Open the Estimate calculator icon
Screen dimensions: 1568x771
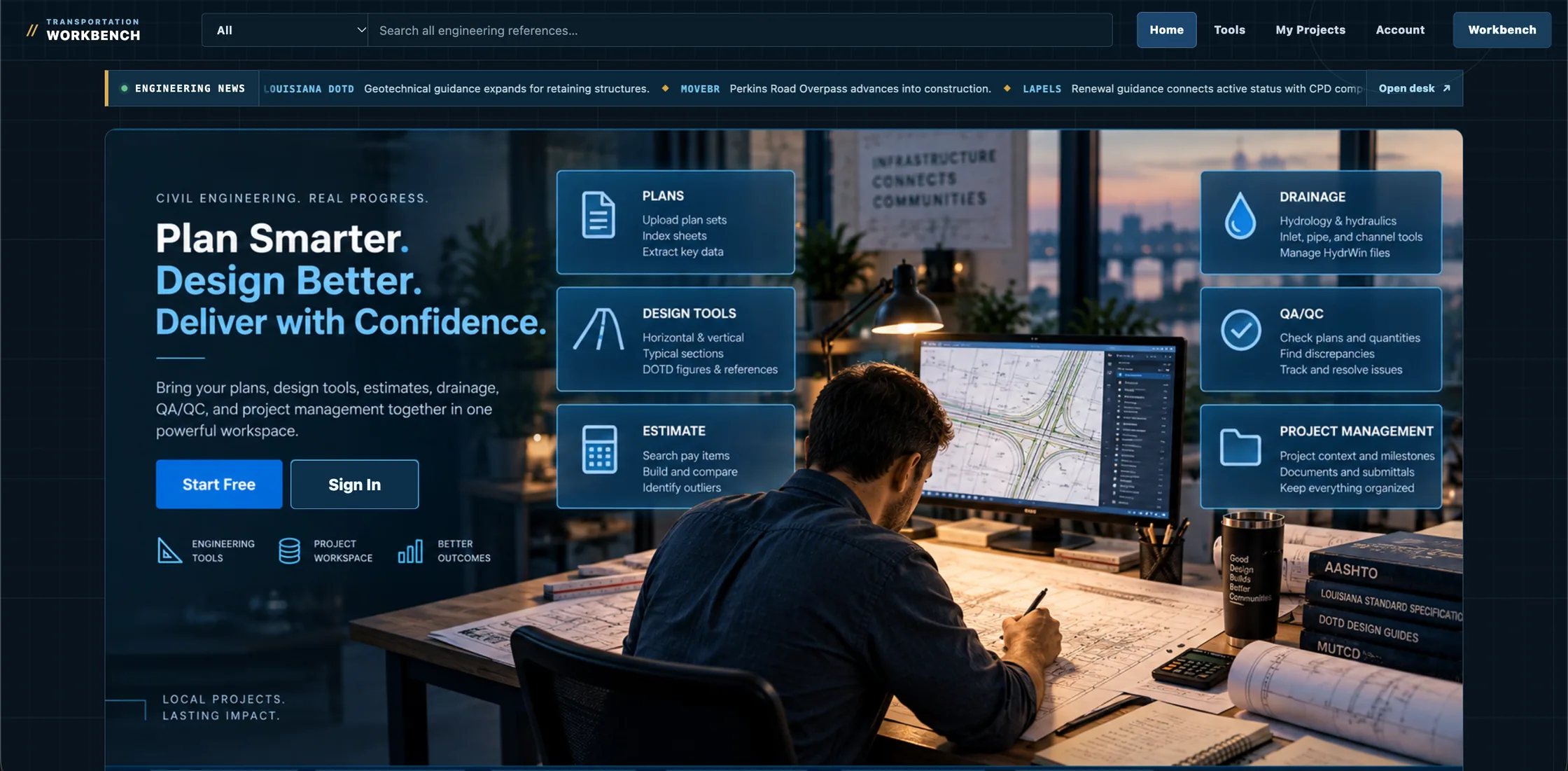(599, 449)
